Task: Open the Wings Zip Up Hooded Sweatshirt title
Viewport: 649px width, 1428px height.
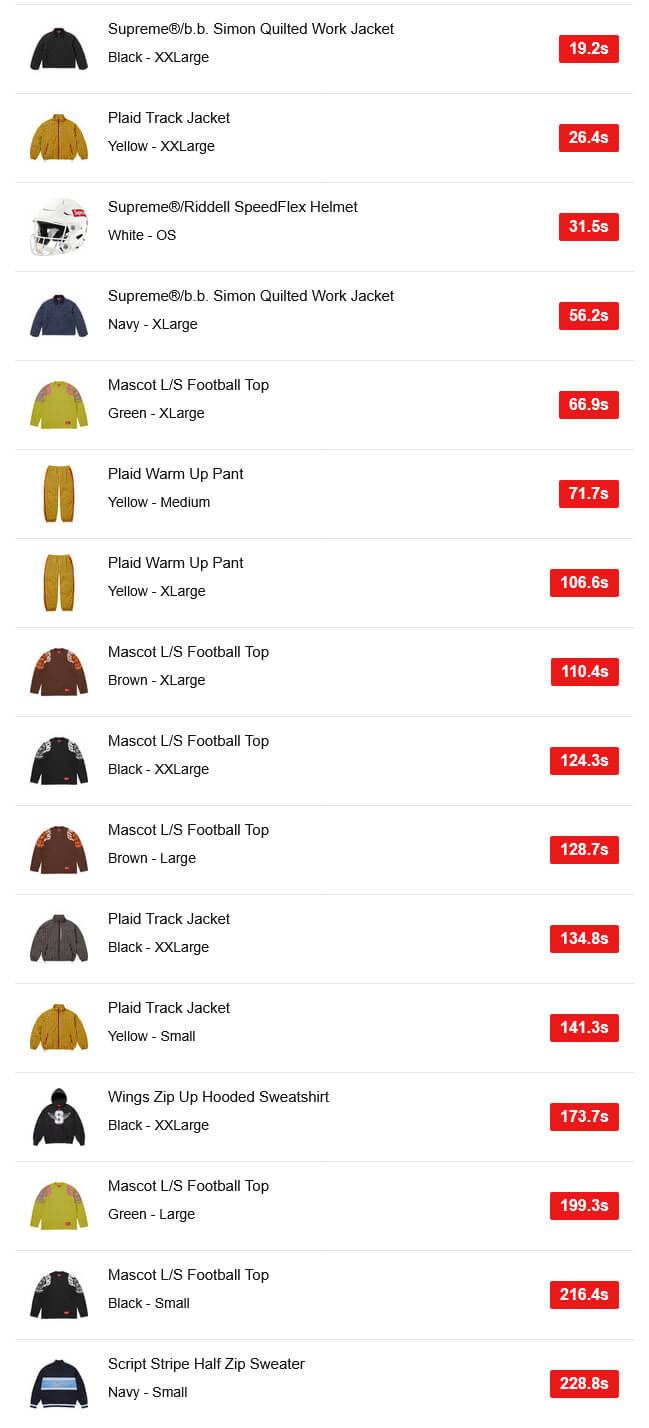Action: coord(218,1097)
